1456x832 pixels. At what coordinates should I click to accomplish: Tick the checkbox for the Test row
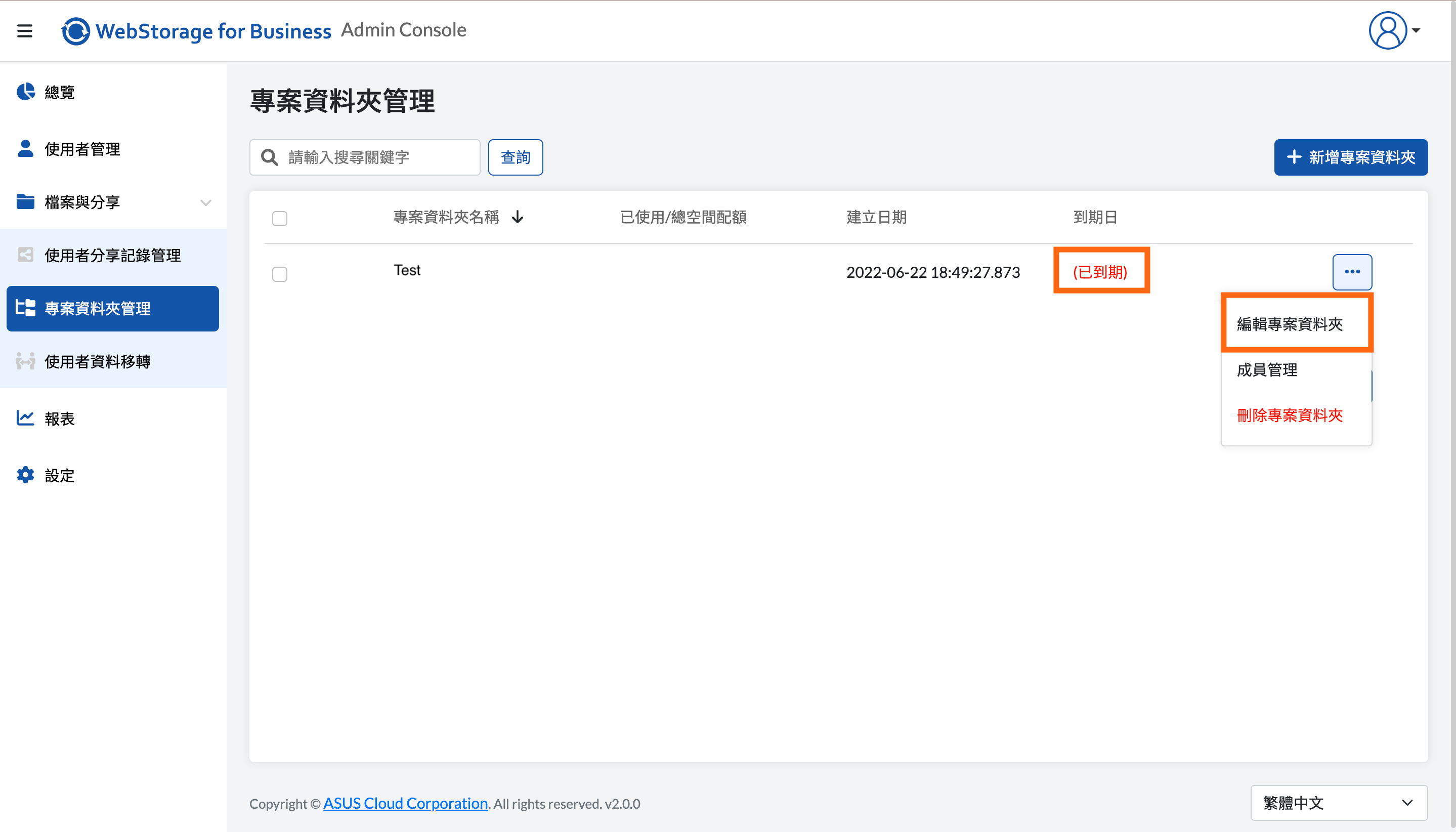[x=280, y=274]
